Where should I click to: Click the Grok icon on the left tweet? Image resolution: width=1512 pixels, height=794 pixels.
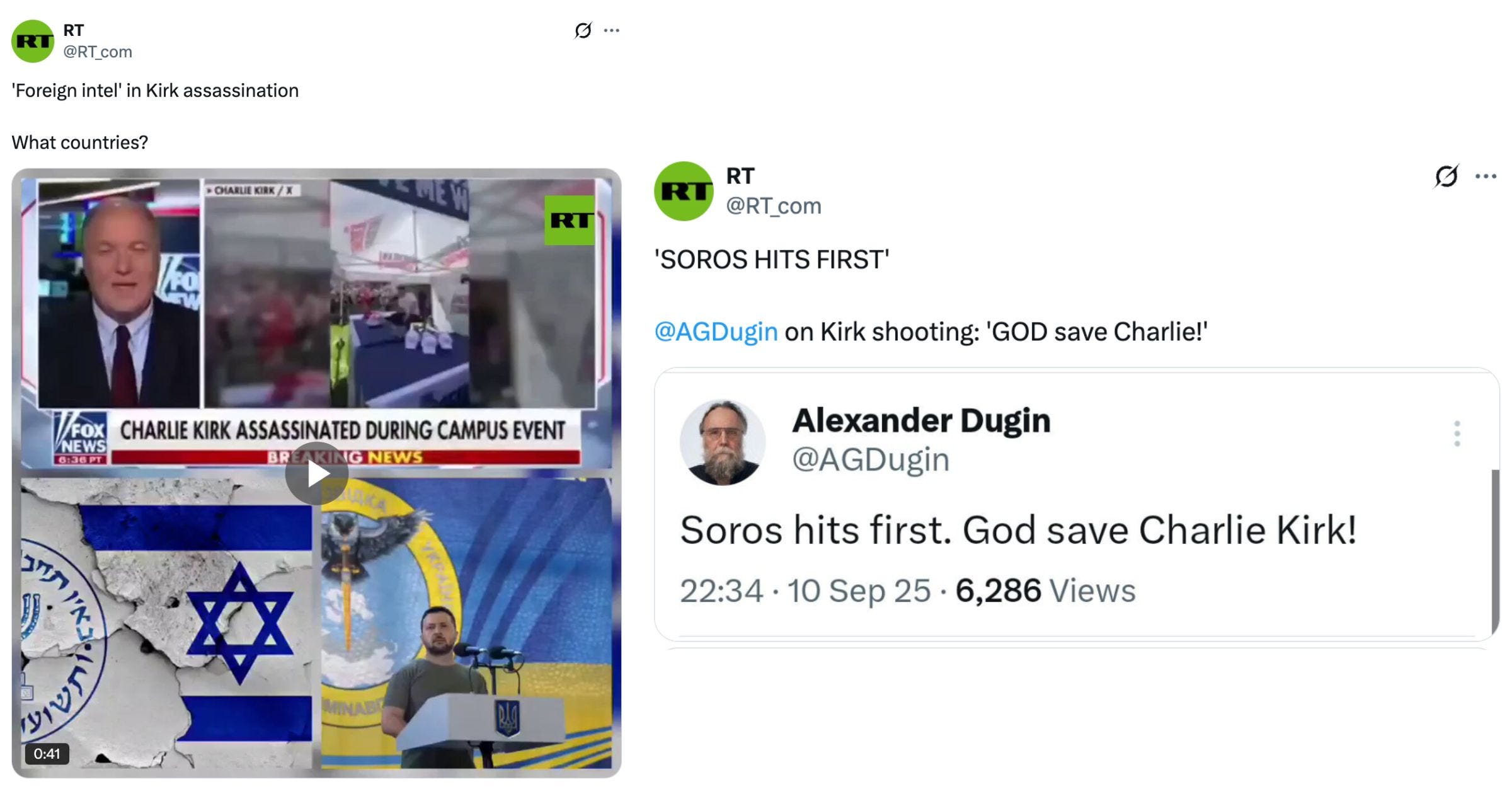coord(583,30)
